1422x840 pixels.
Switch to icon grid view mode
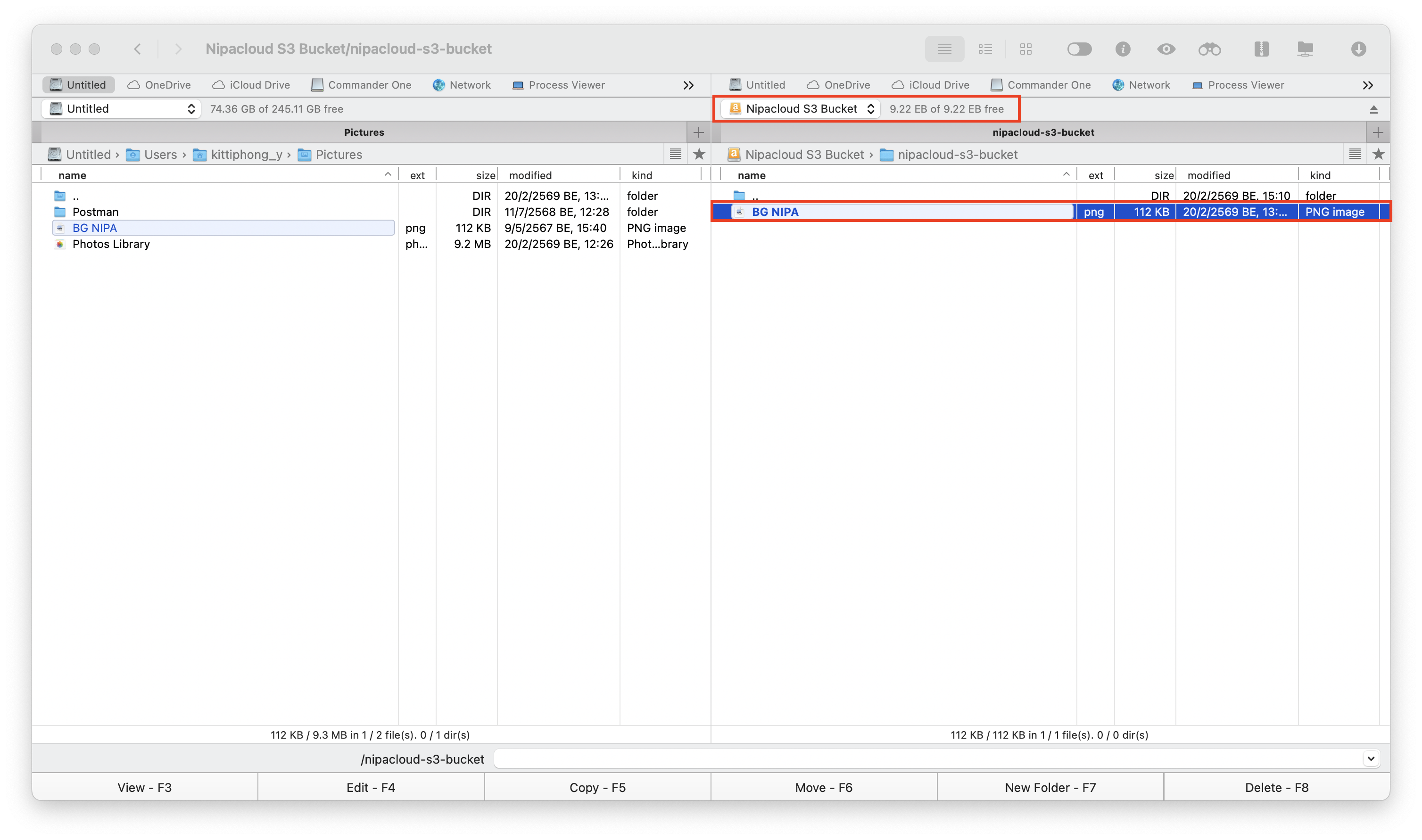(x=1026, y=49)
